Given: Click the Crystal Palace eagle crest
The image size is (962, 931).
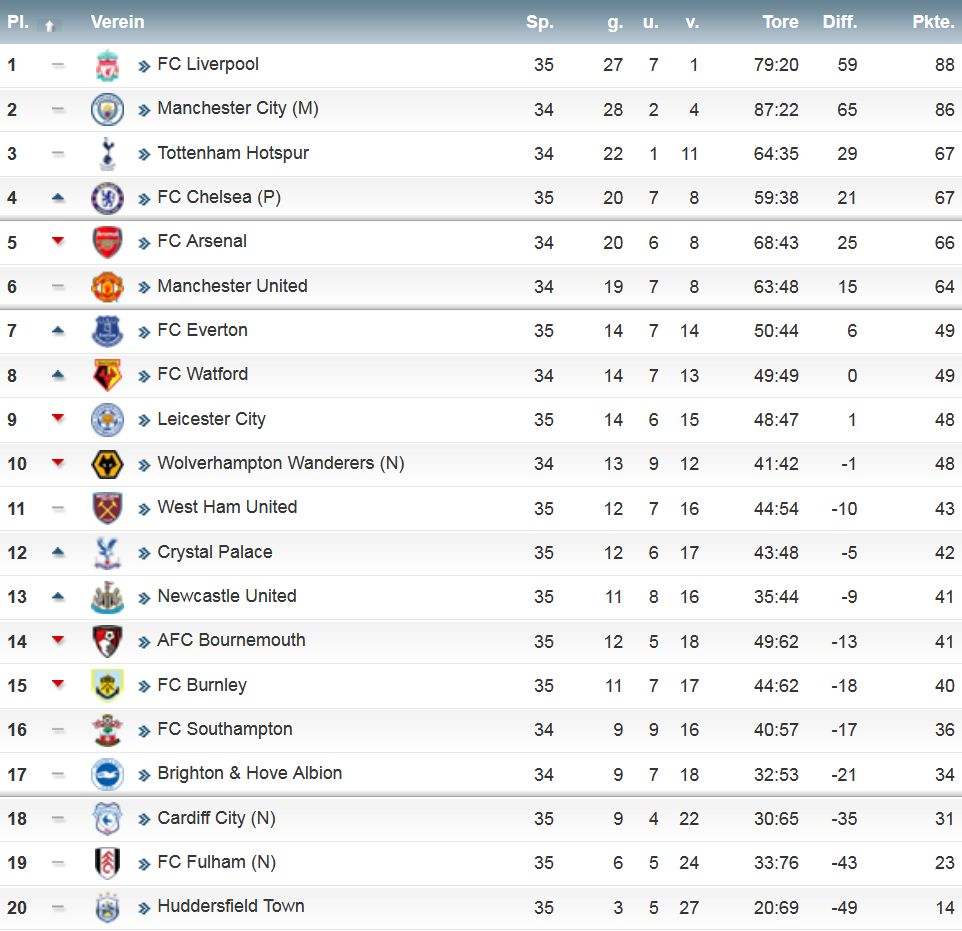Looking at the screenshot, I should [107, 552].
